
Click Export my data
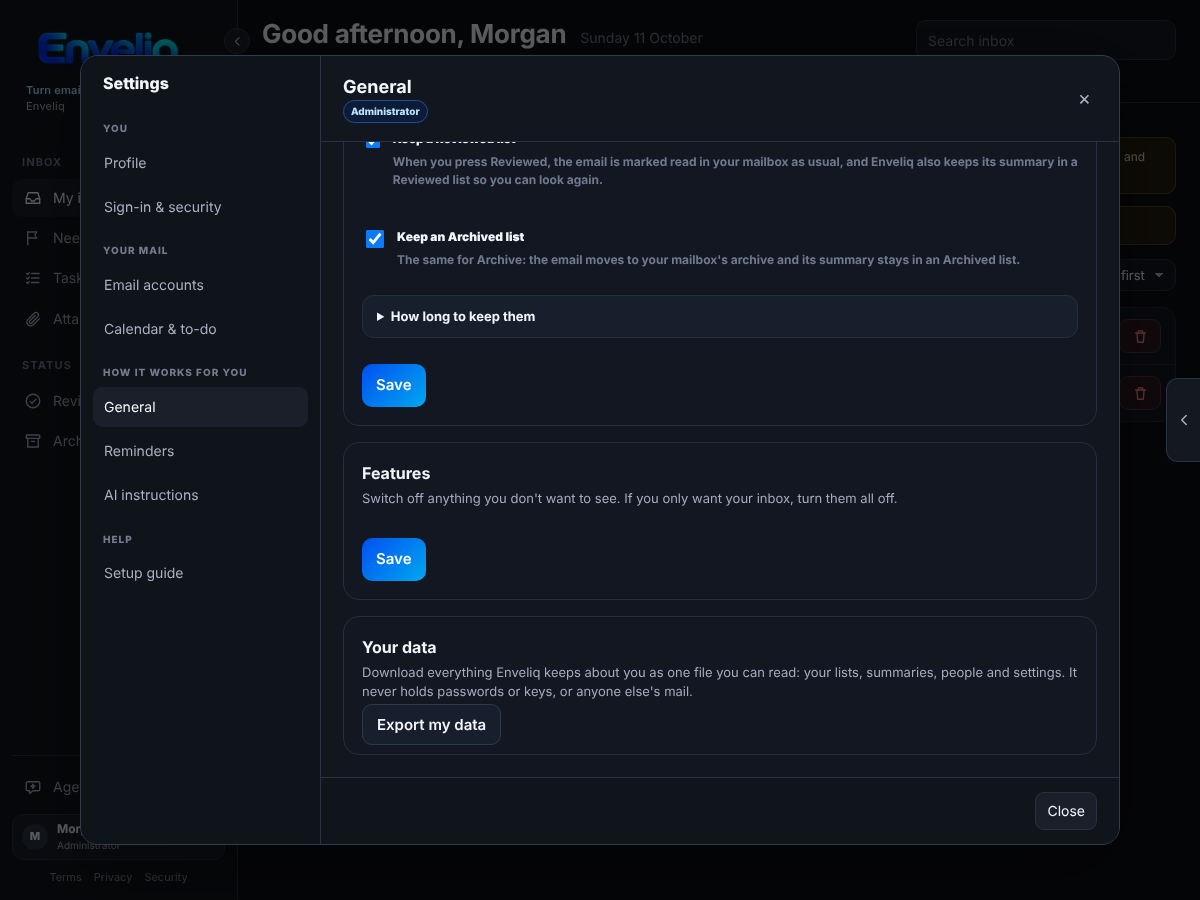tap(431, 725)
